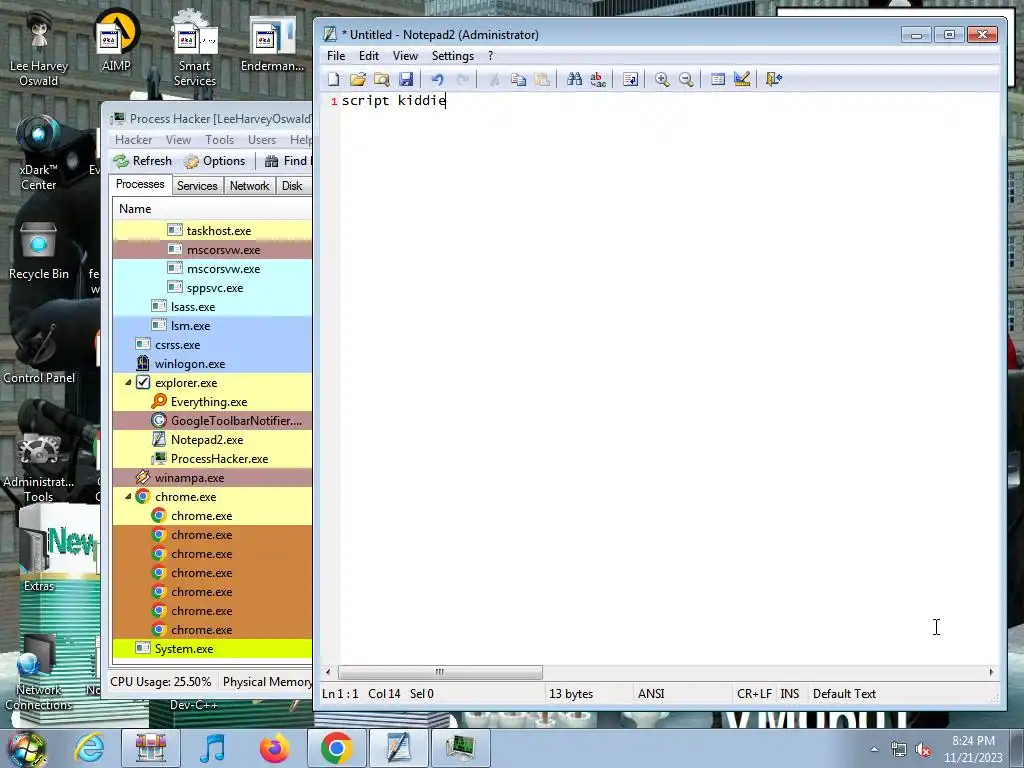Click the xDark Center desktop icon

[x=39, y=153]
